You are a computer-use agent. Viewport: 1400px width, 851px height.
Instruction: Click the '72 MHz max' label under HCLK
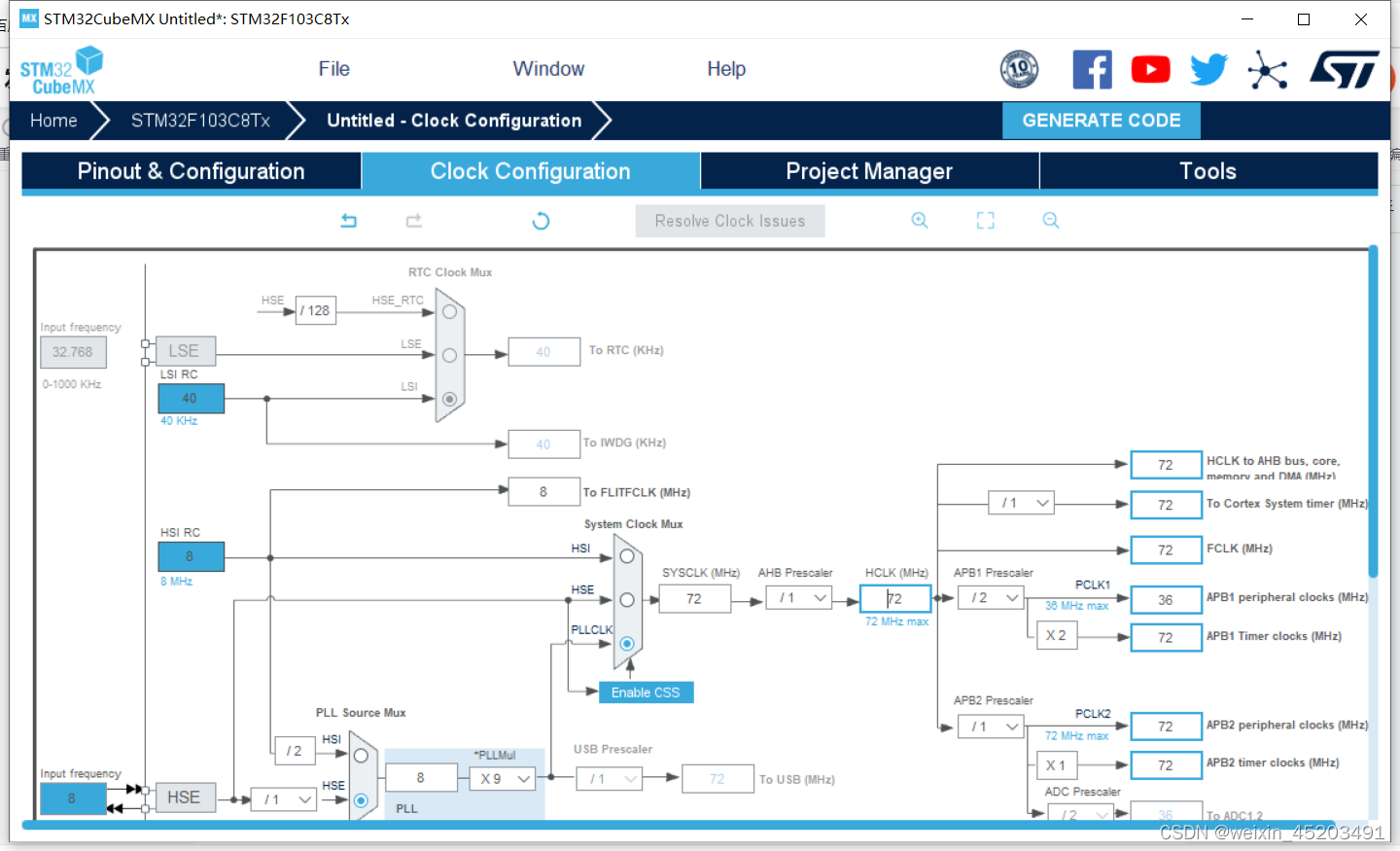pos(896,621)
